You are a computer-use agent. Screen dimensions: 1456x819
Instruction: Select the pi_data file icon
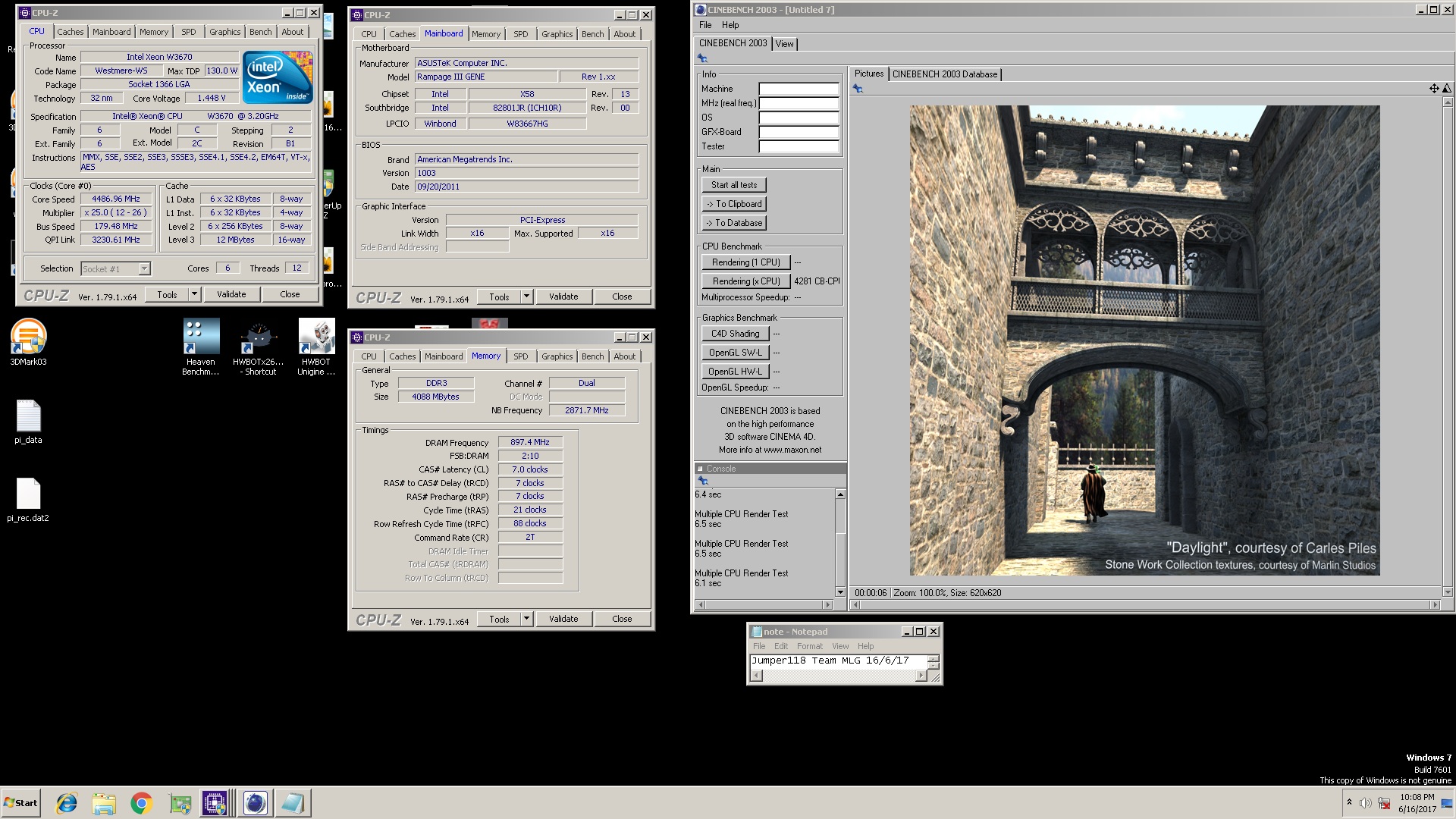28,422
